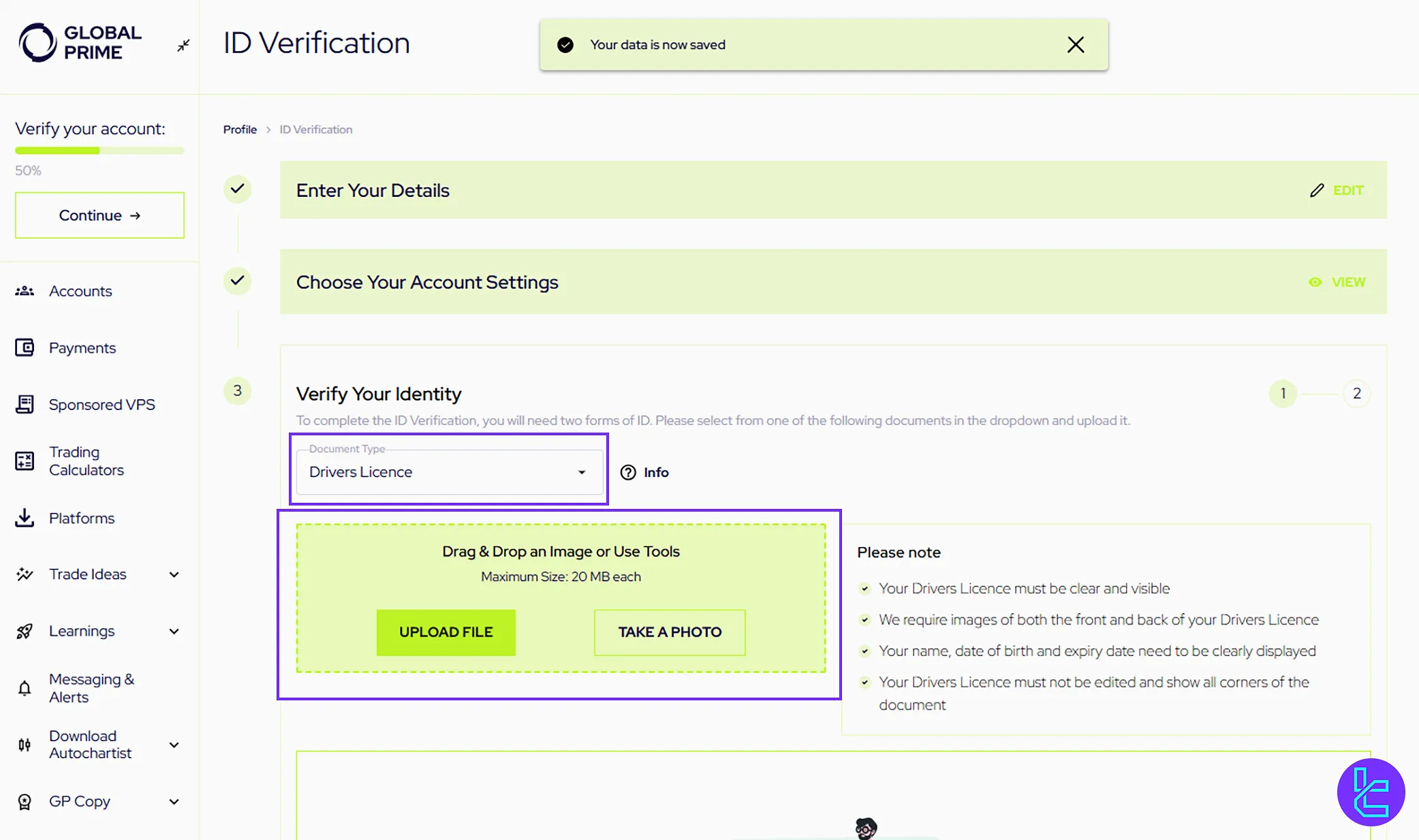Click the Trading Calculators sidebar icon
Screen dimensions: 1419x840
[x=25, y=461]
